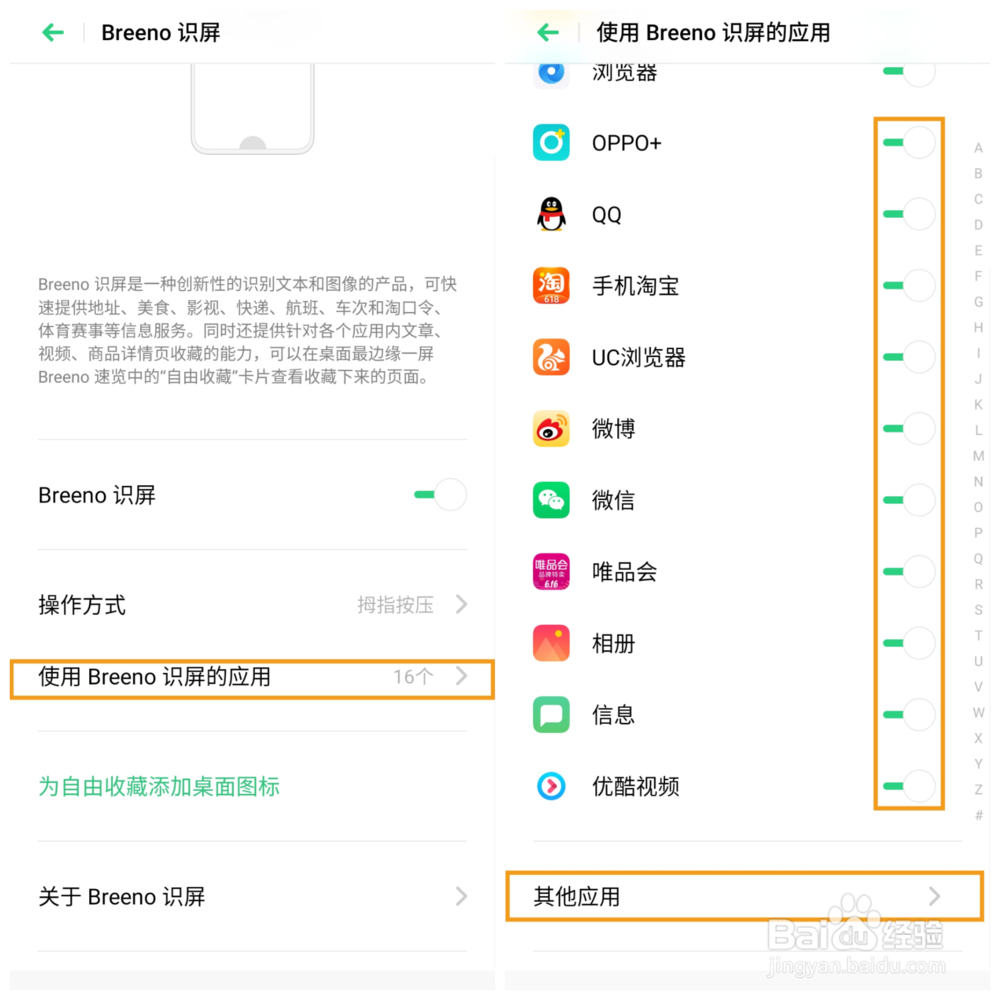Toggle the Breeno 识屏 main switch
1000x1000 pixels.
click(x=440, y=495)
